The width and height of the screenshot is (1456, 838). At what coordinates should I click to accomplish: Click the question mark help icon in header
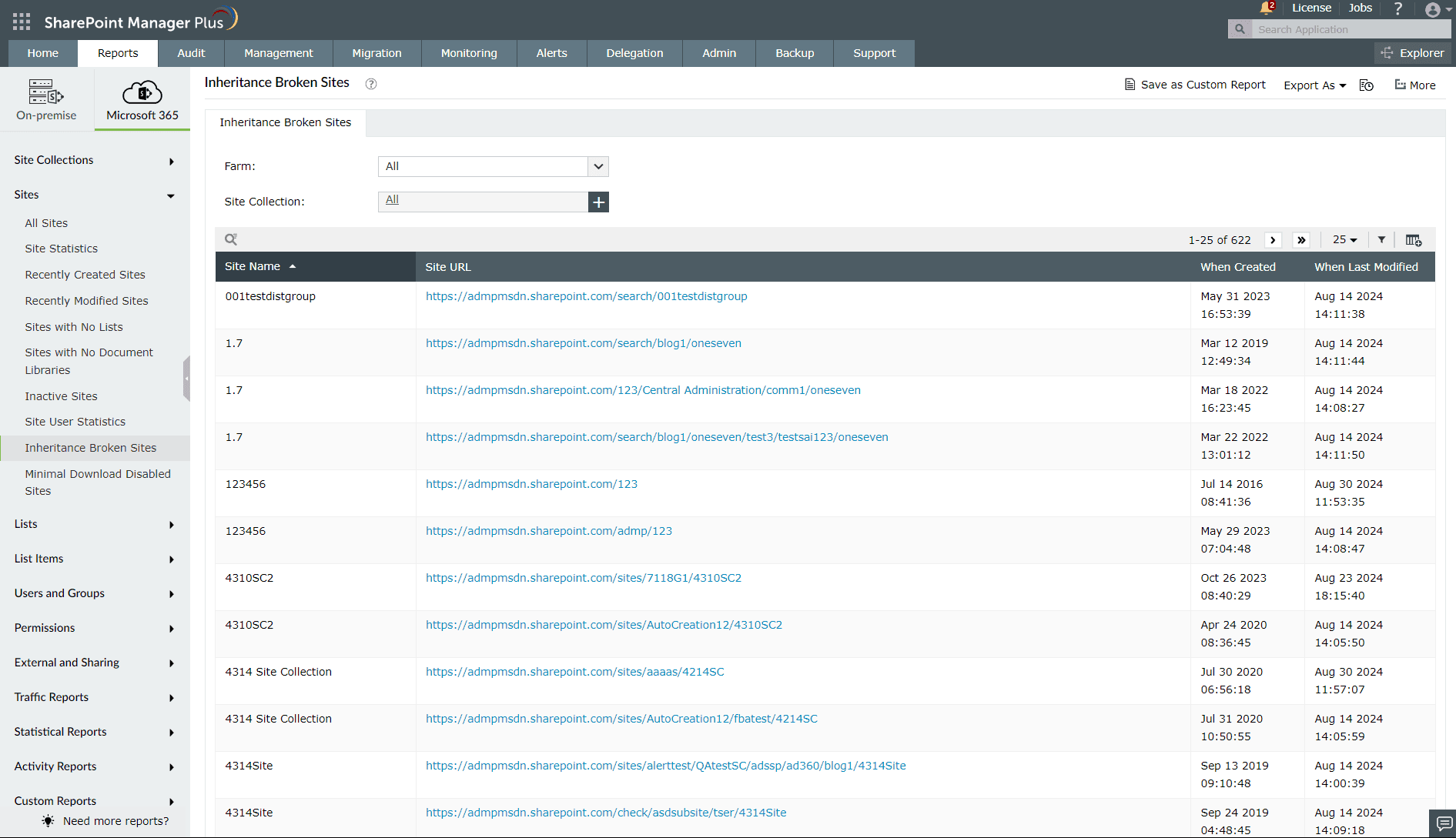(x=1398, y=8)
